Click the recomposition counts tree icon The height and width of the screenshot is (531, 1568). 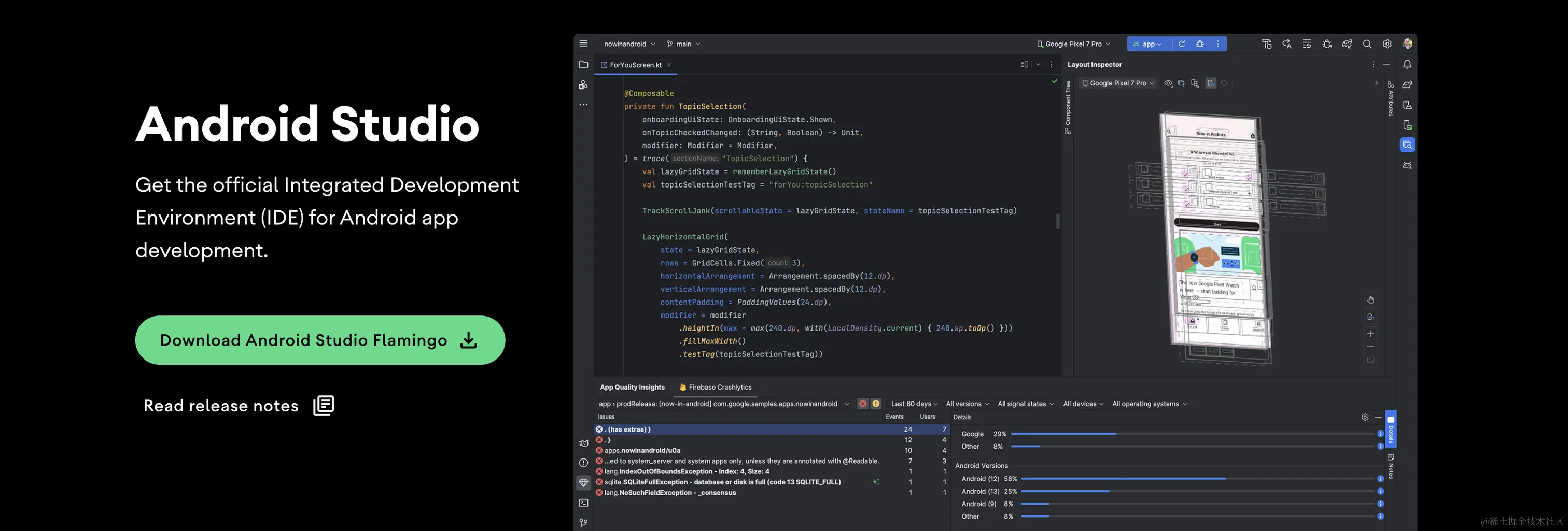coord(1195,83)
